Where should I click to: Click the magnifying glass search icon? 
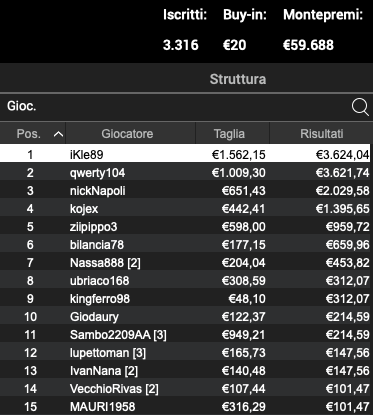click(x=360, y=107)
